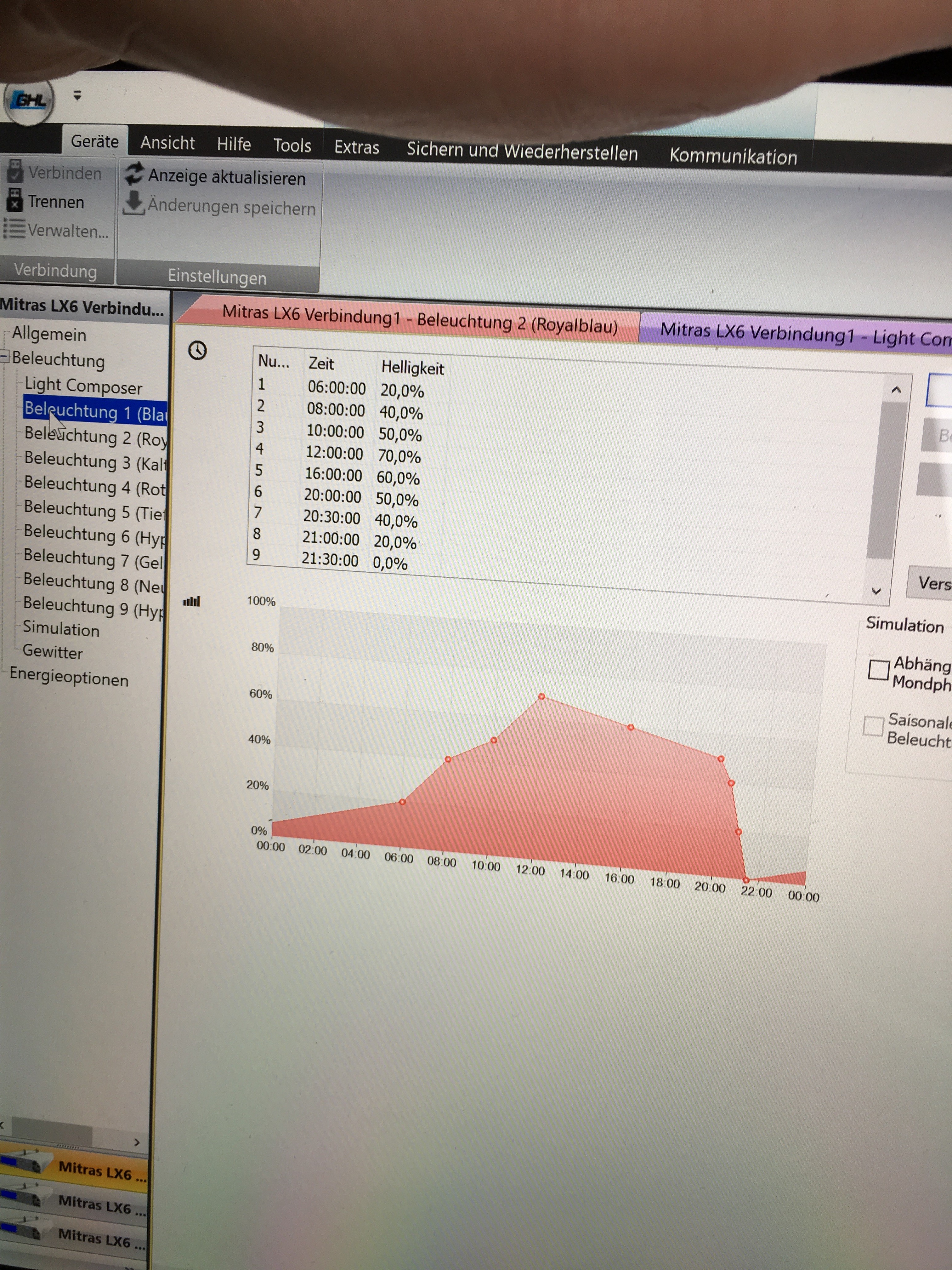Click the graph point near 16:00
Viewport: 952px width, 1270px height.
(x=631, y=727)
